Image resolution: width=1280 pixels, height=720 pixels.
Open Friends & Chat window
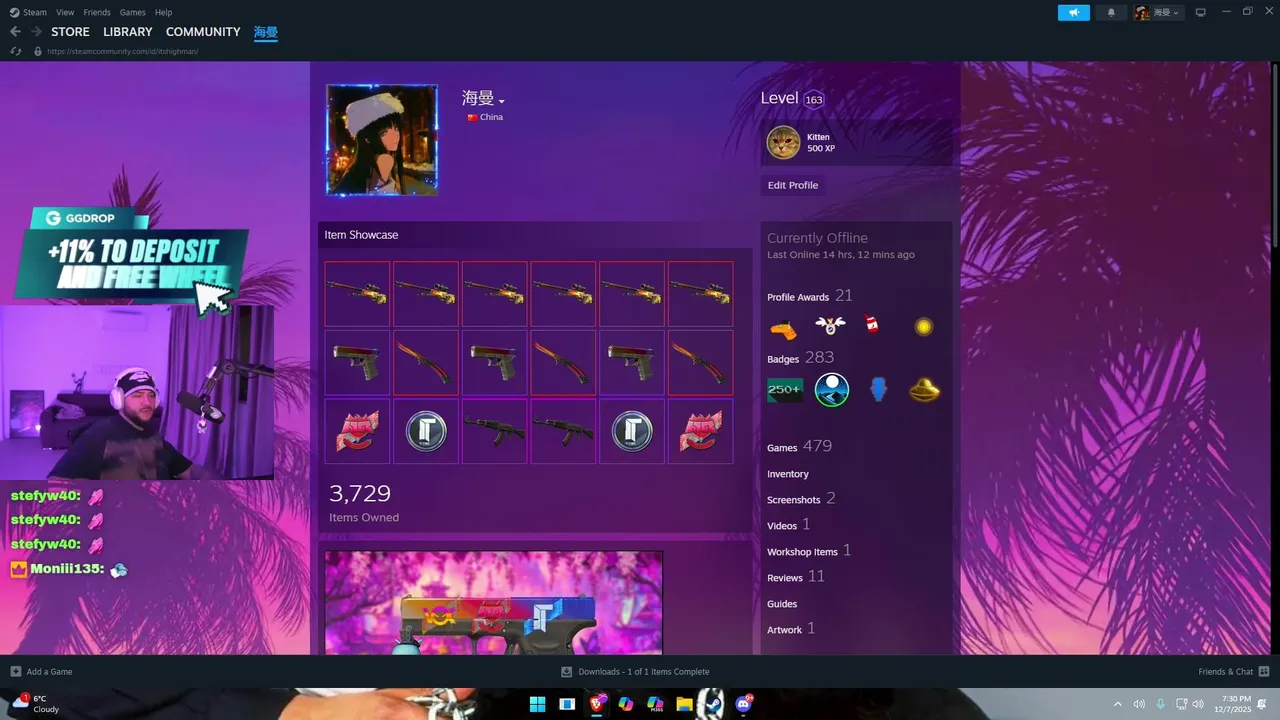[x=1233, y=671]
